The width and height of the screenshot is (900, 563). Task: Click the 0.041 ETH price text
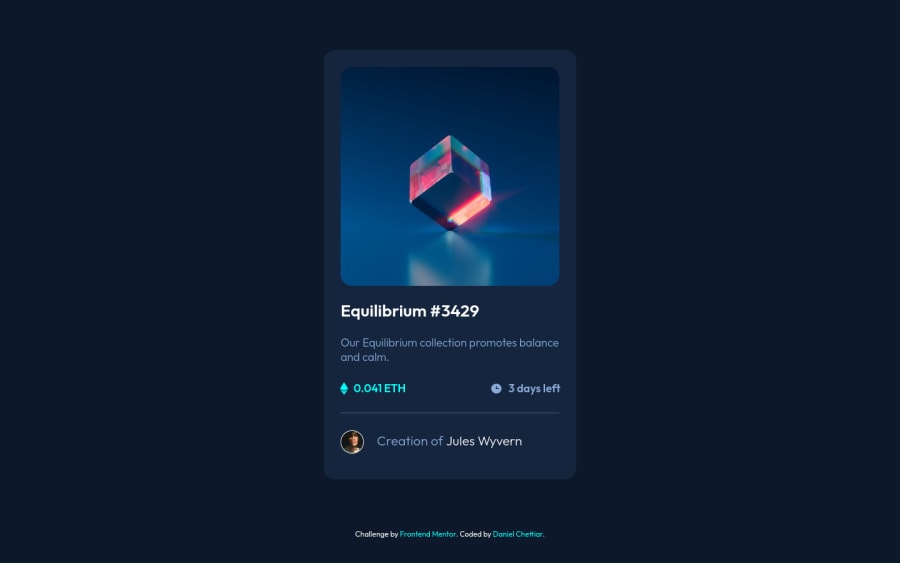pyautogui.click(x=379, y=389)
